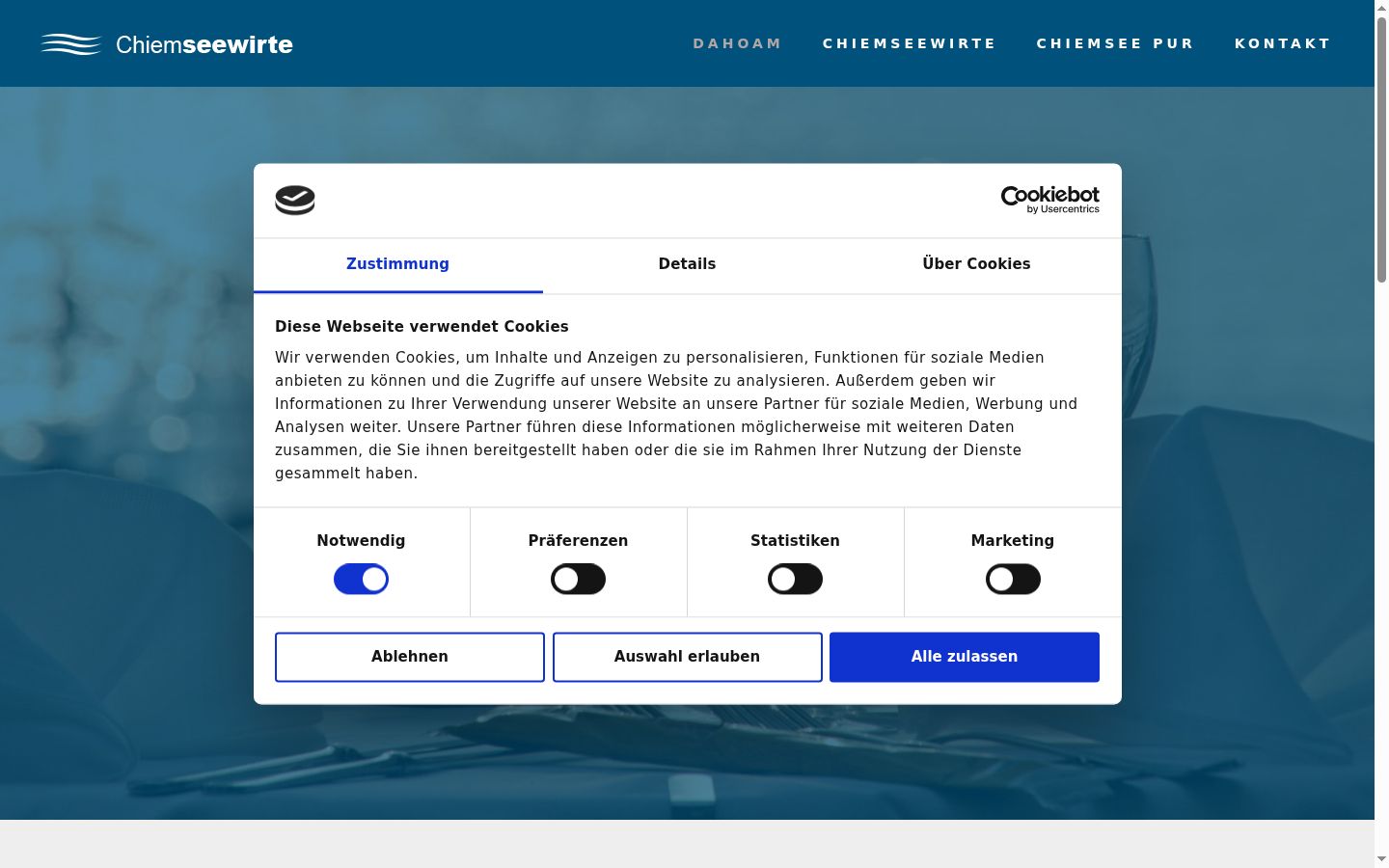This screenshot has width=1389, height=868.
Task: Turn on the Marketing cookie switch
Action: tap(1013, 580)
